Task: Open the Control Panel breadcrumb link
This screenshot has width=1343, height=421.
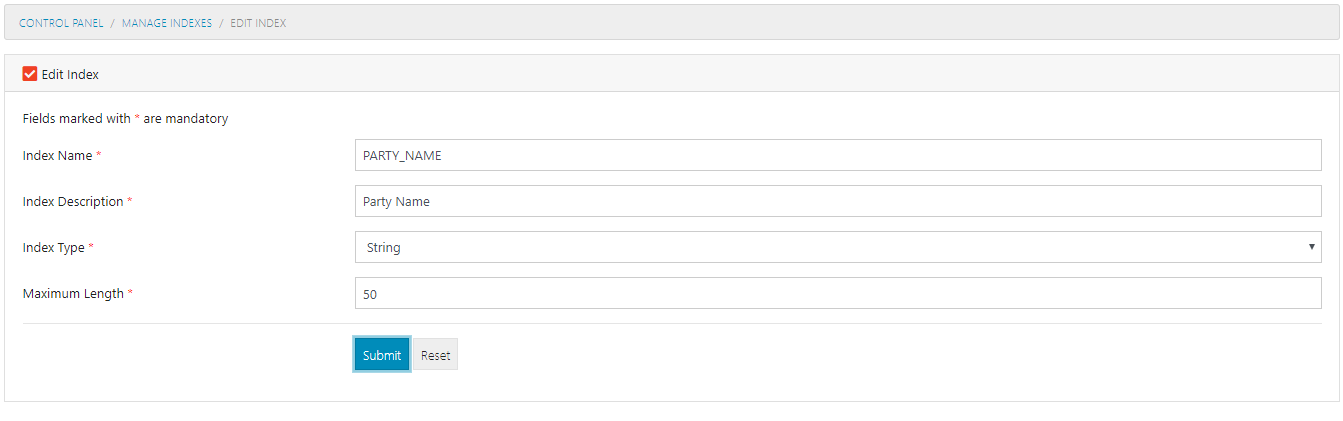Action: tap(61, 23)
